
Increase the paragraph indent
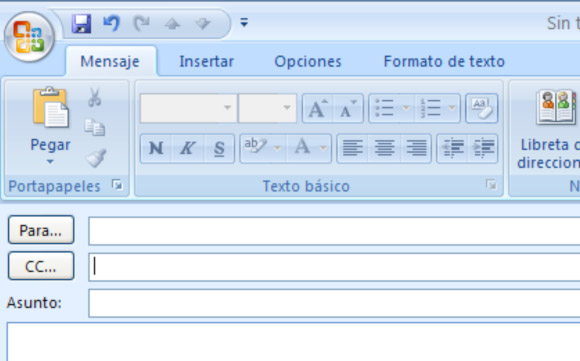483,148
